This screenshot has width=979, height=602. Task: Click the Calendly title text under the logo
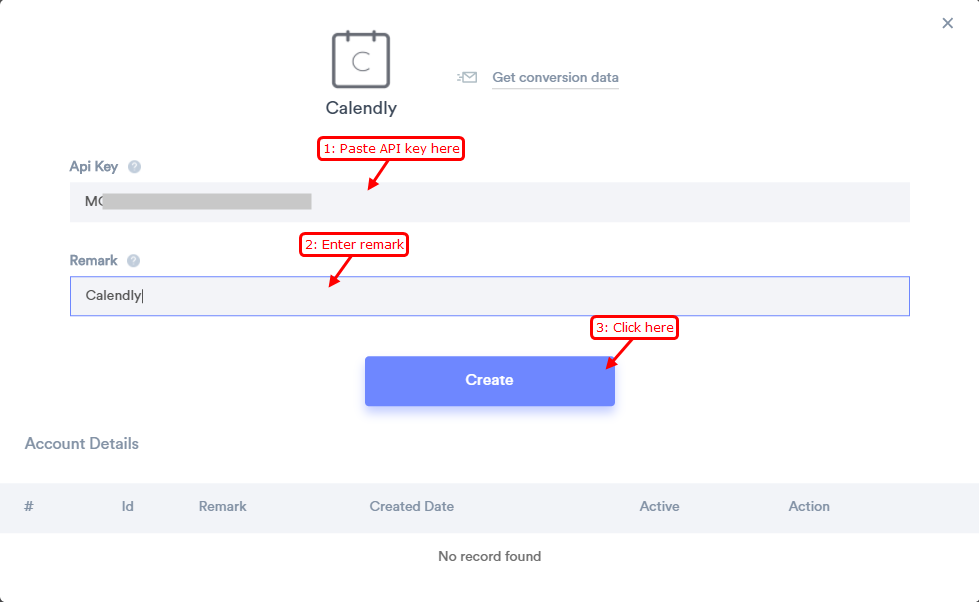coord(361,108)
